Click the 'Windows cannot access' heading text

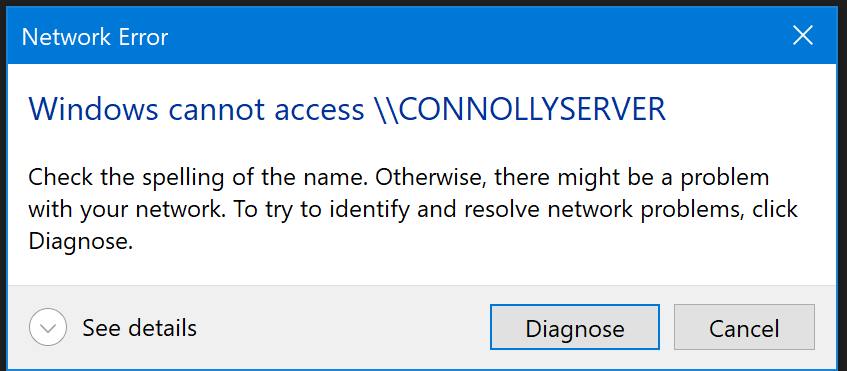[196, 109]
